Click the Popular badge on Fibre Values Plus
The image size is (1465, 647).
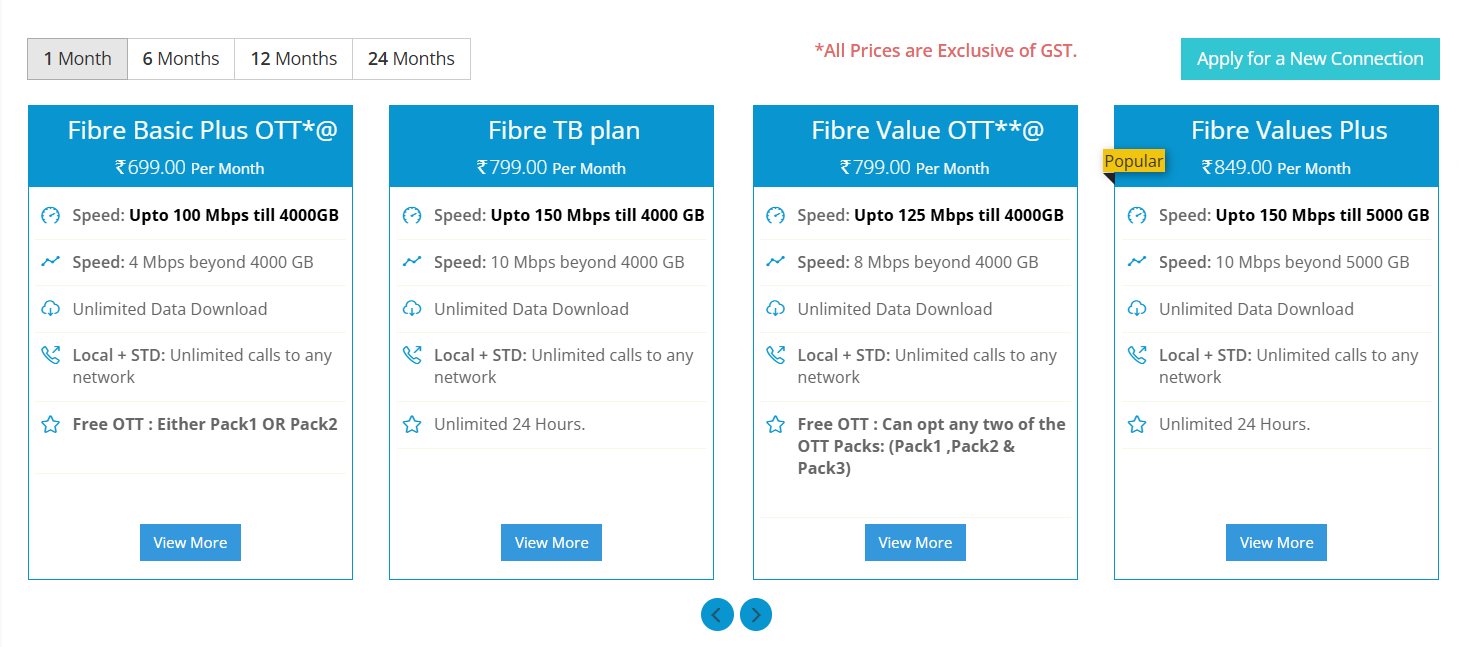[1134, 161]
